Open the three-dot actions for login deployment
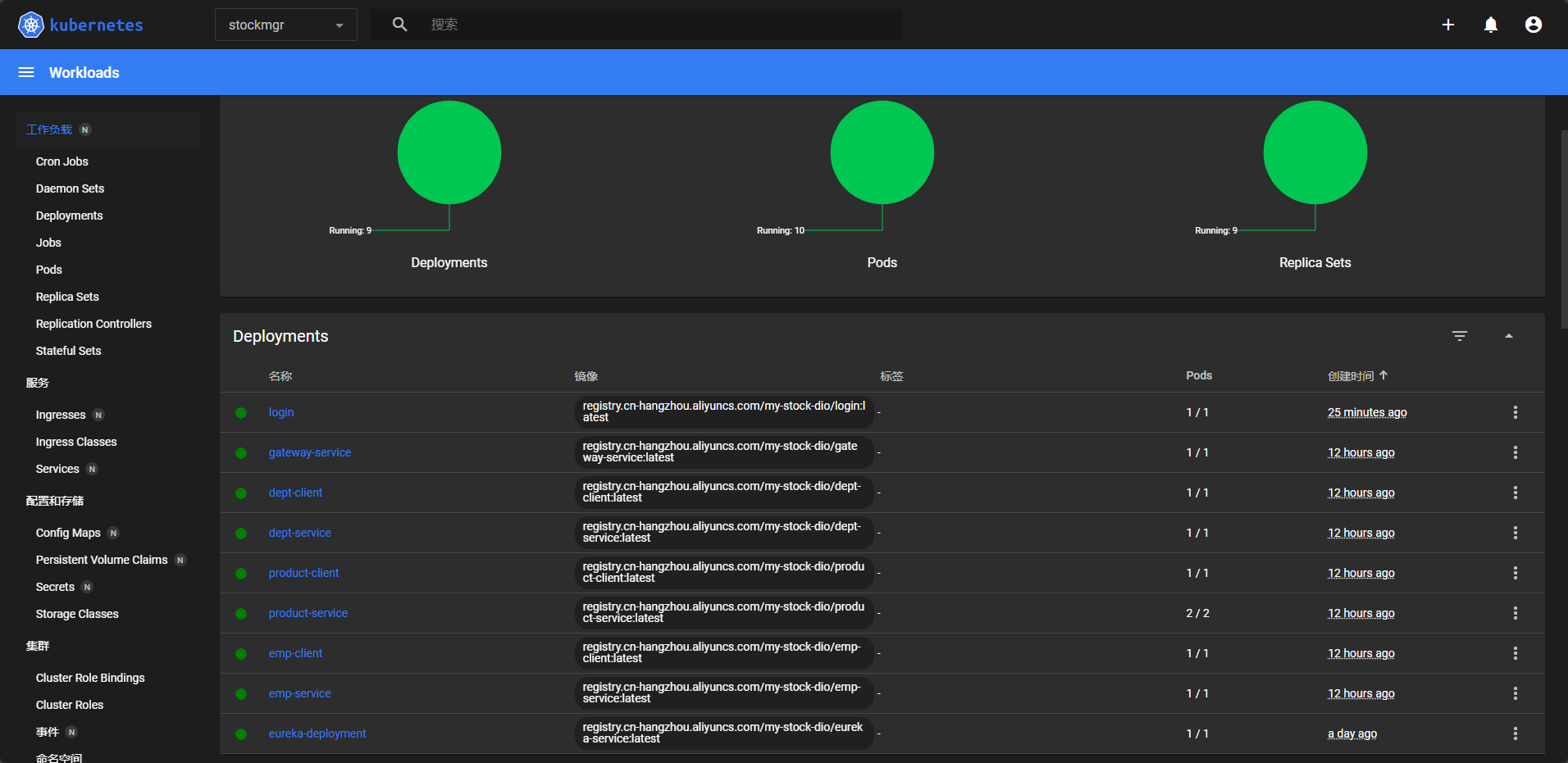 coord(1515,412)
